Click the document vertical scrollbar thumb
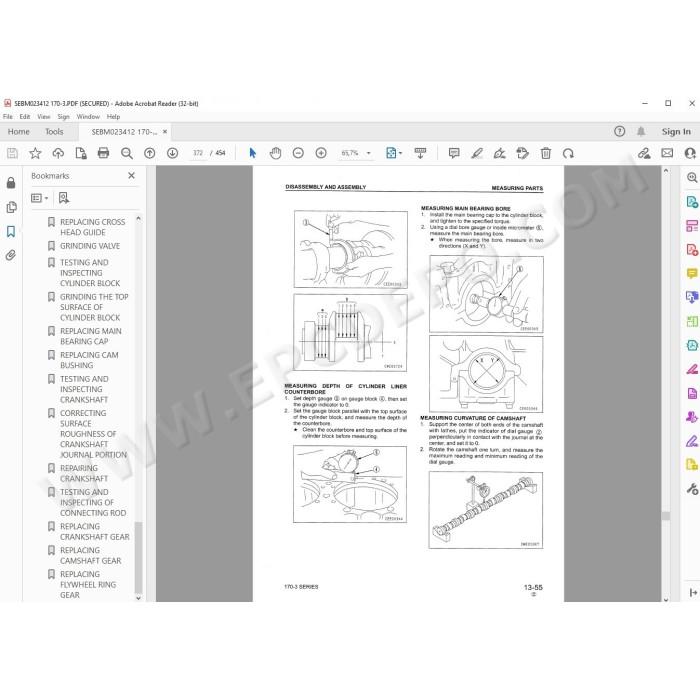The height and width of the screenshot is (700, 700). pos(666,516)
